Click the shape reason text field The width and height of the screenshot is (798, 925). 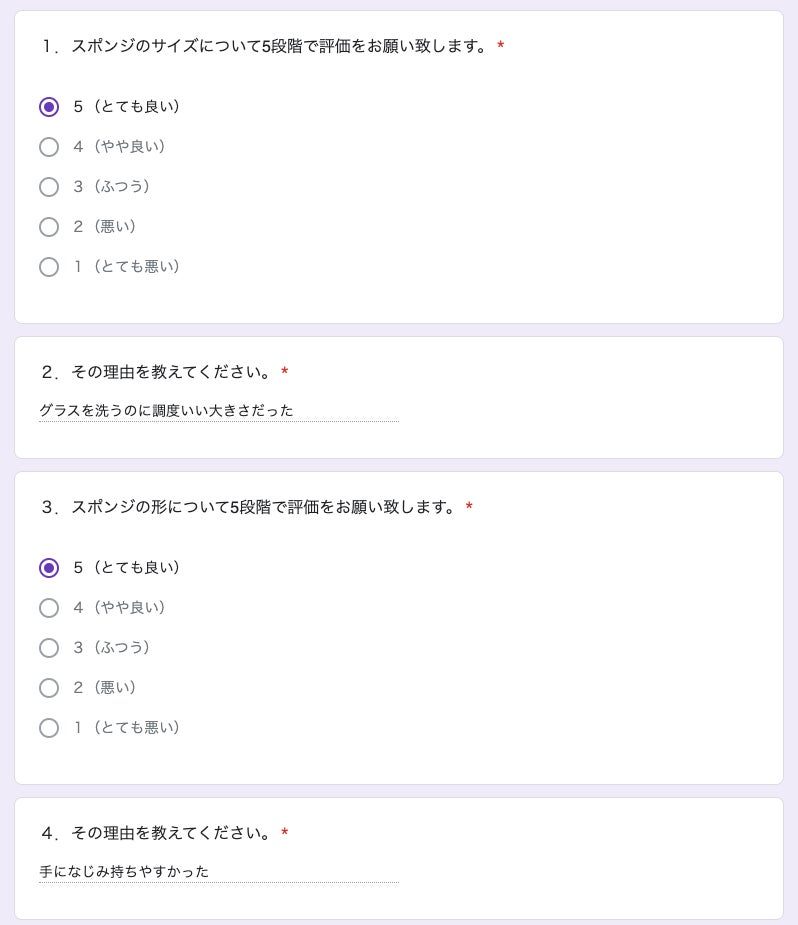pos(218,872)
